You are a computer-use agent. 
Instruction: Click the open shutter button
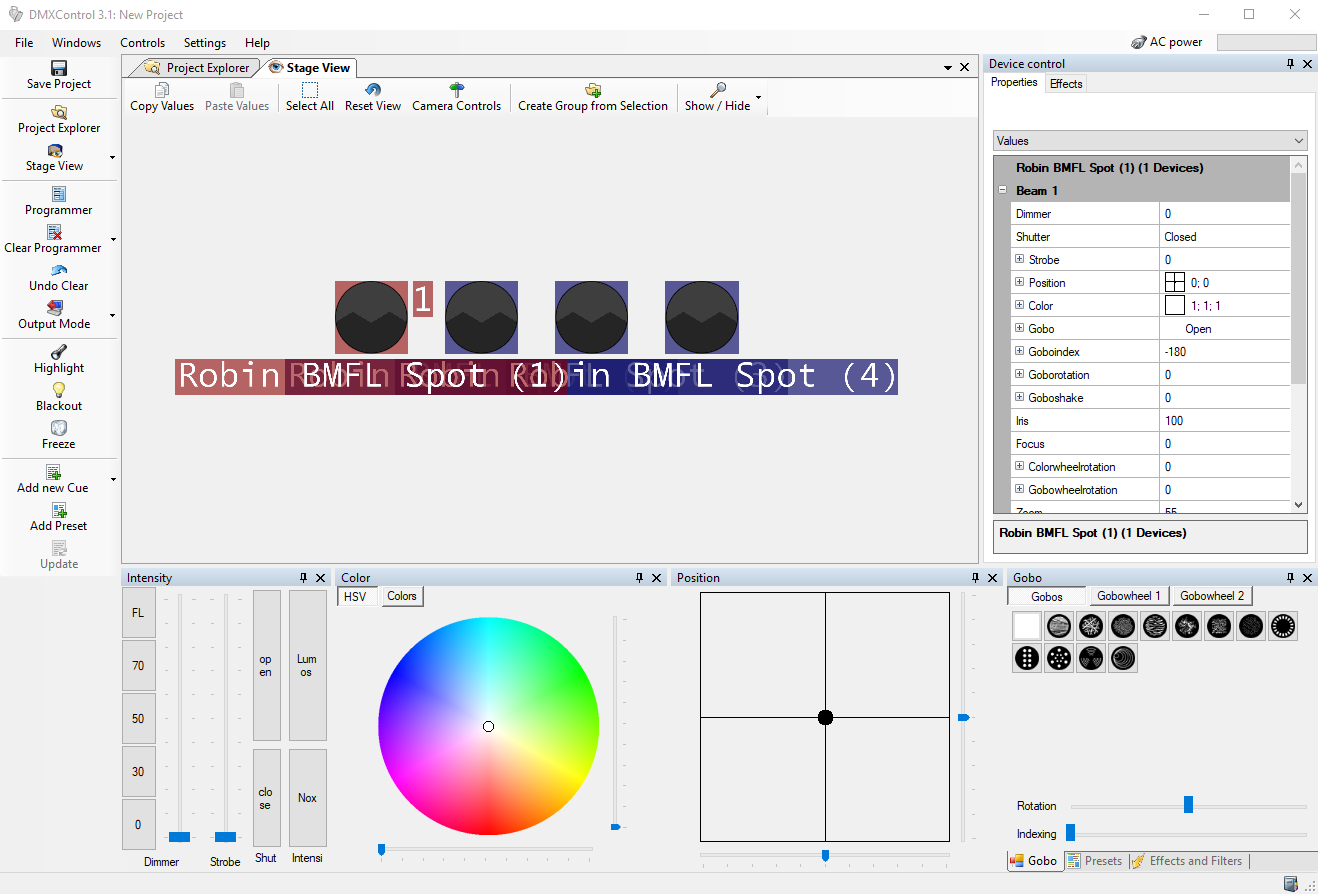click(x=266, y=665)
